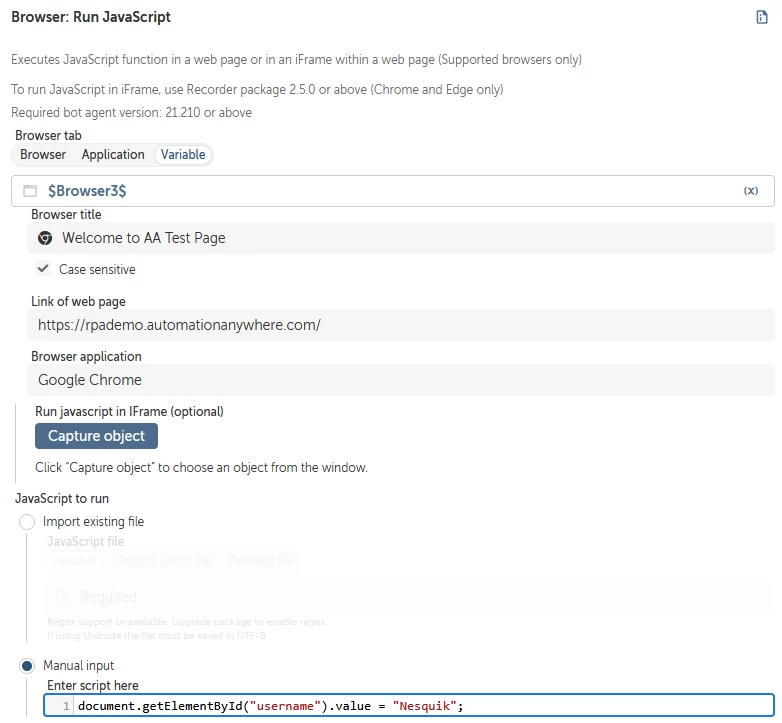Click the Browser title field
The width and height of the screenshot is (782, 723).
pos(400,238)
